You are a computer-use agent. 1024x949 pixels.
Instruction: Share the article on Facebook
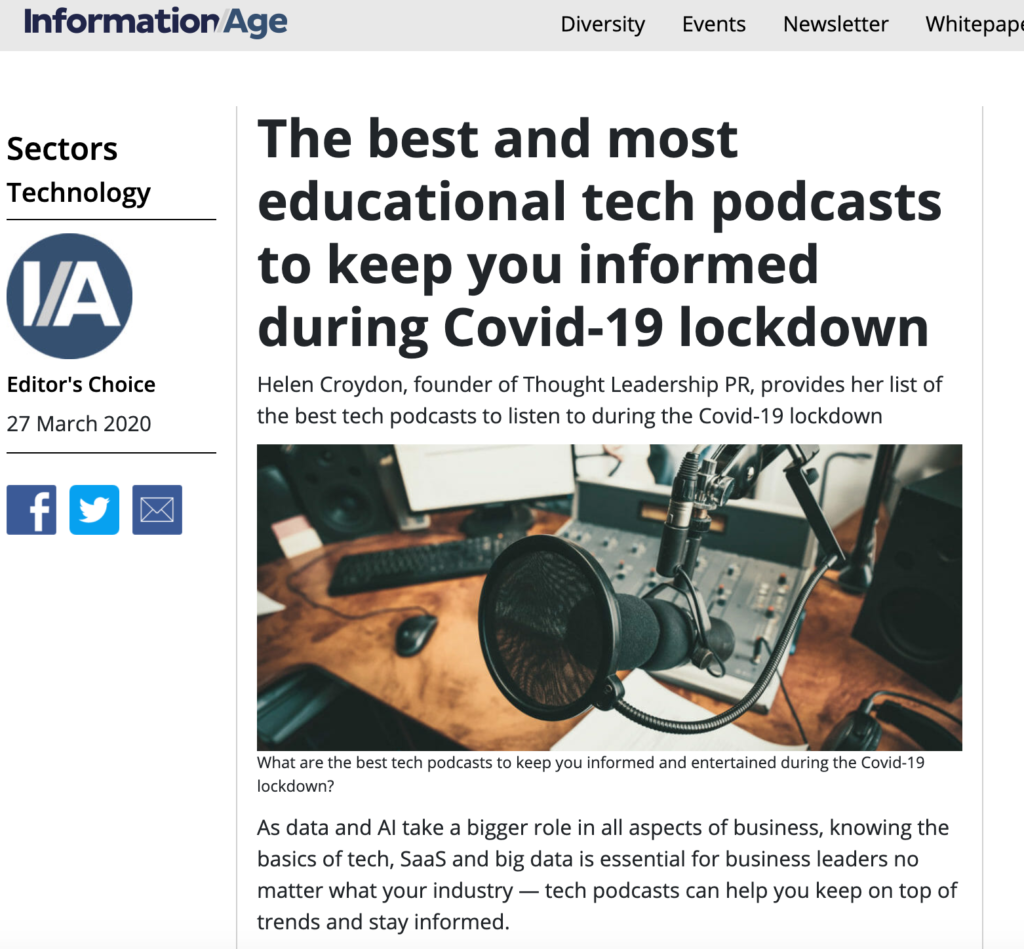pyautogui.click(x=31, y=510)
